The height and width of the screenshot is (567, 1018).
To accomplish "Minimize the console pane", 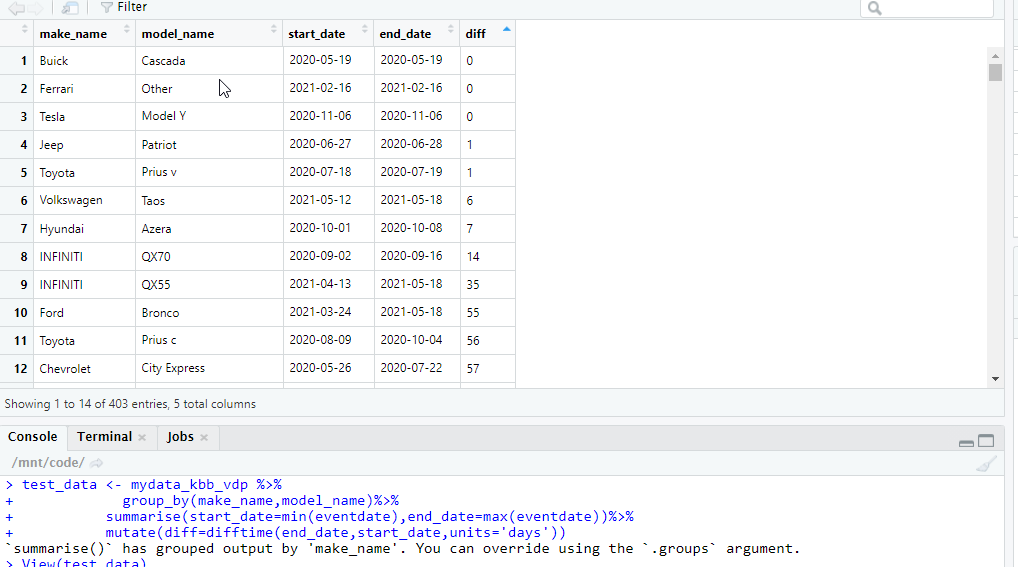I will [966, 442].
